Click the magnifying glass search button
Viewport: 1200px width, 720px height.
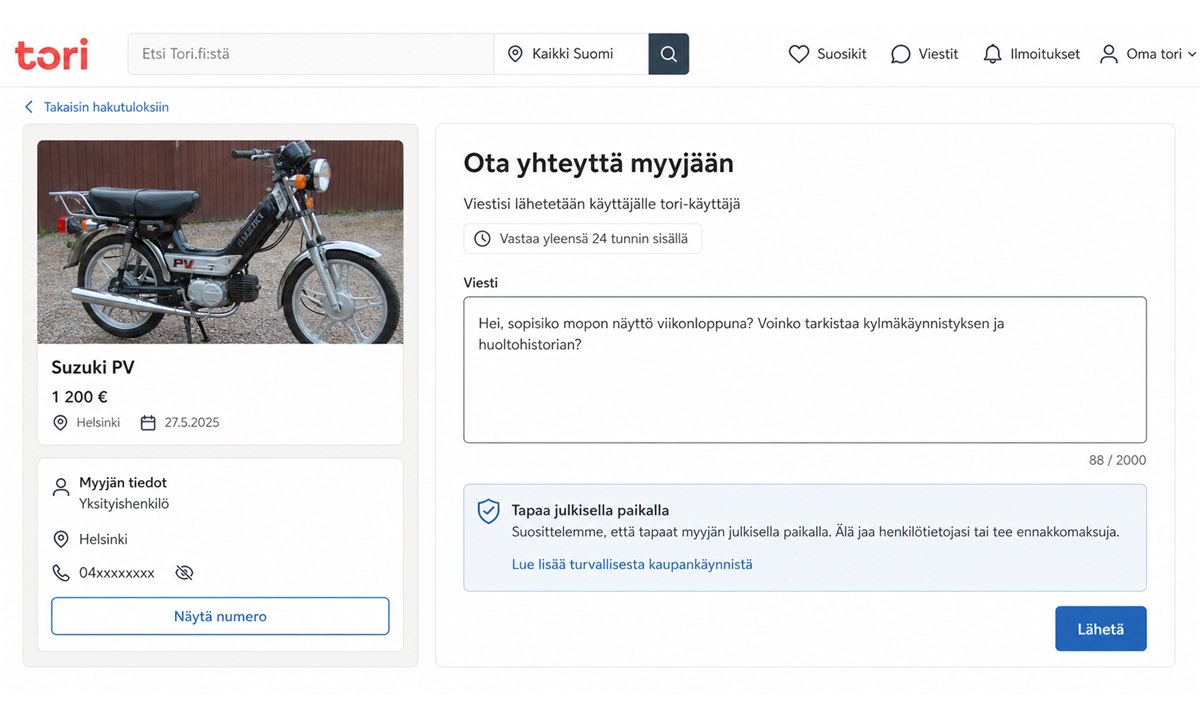click(x=669, y=54)
